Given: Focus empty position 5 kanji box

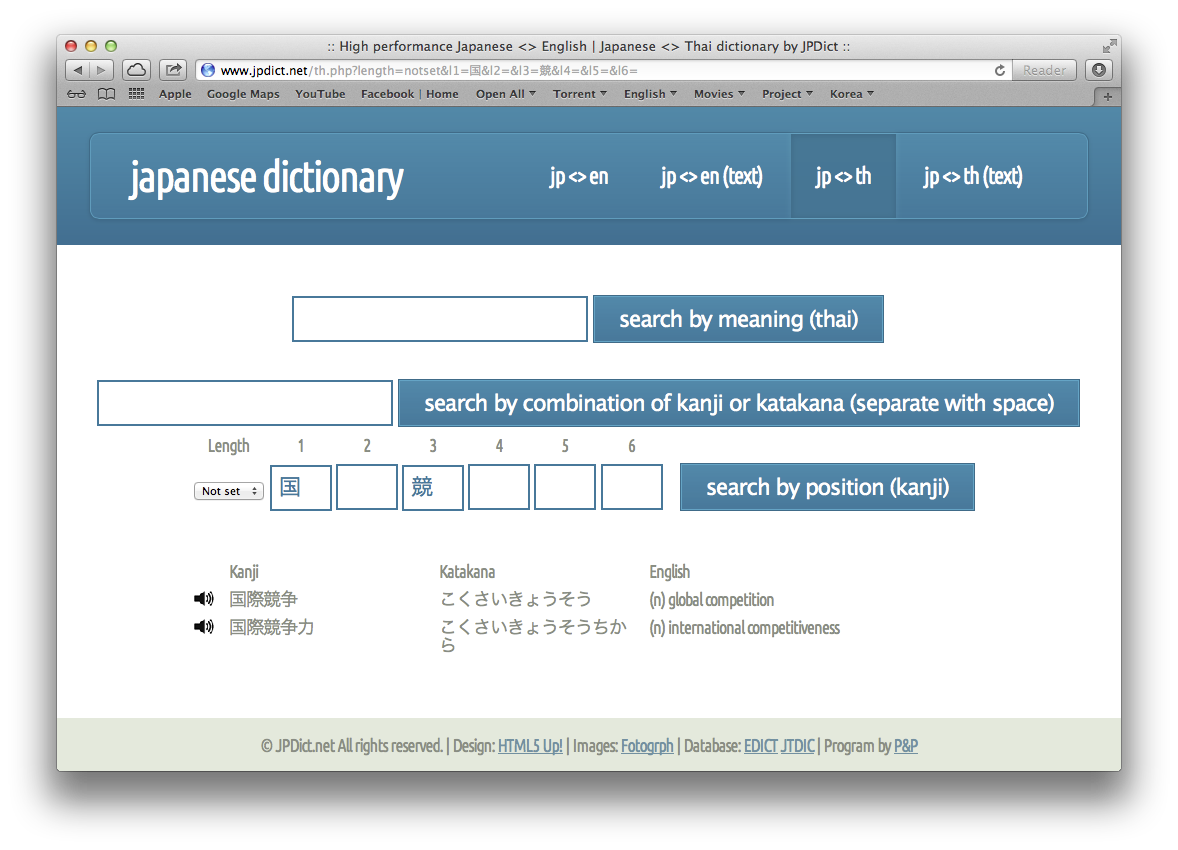Looking at the screenshot, I should [565, 487].
